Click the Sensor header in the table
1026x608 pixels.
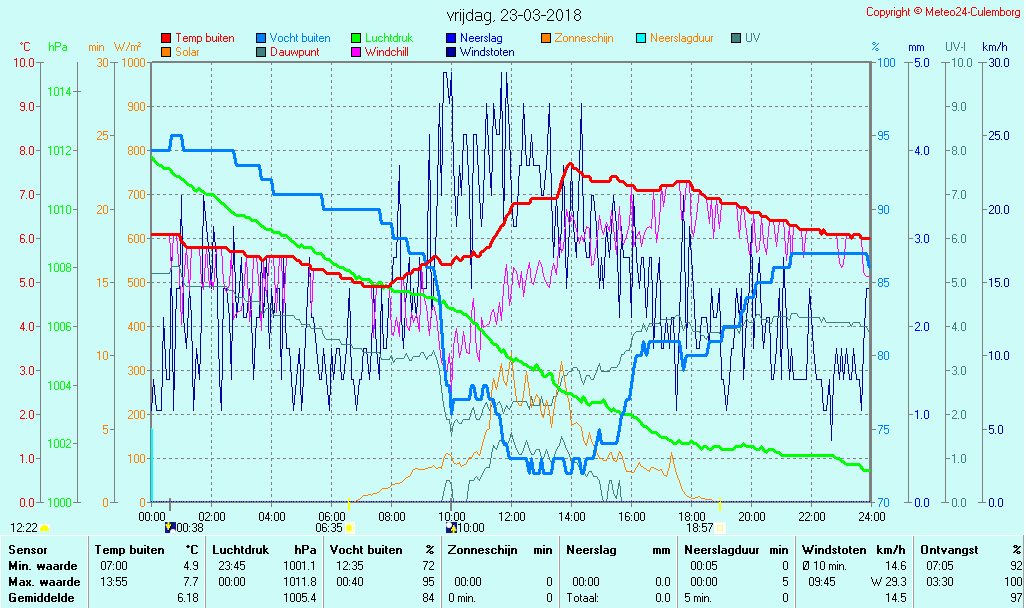(27, 550)
